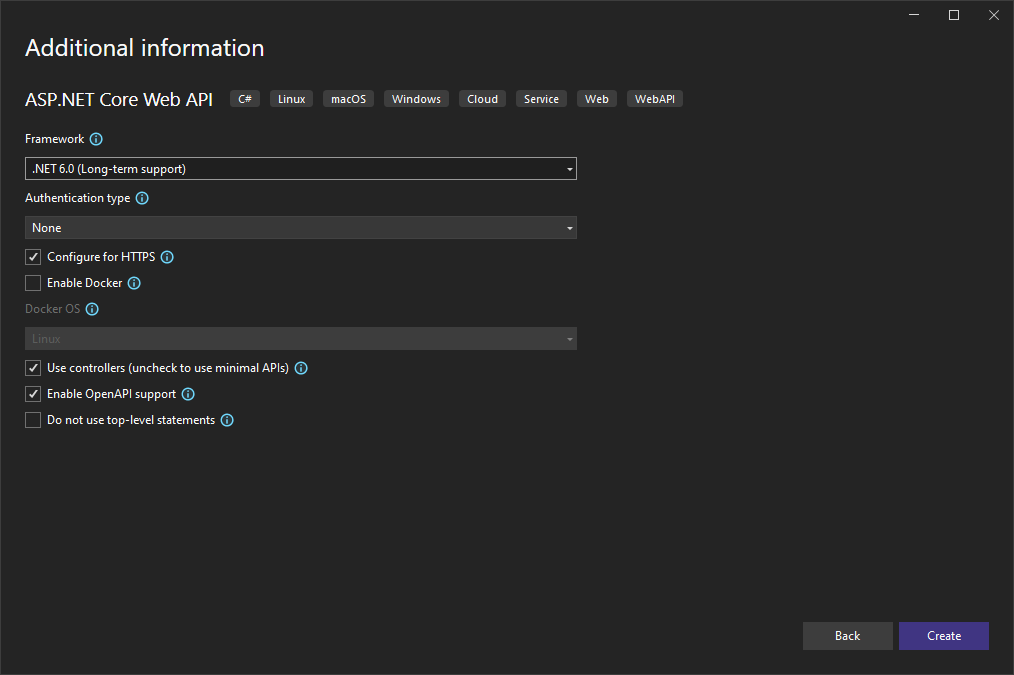Screen dimensions: 1014x675
Task: Uncheck Configure for HTTPS
Action: pyautogui.click(x=32, y=257)
